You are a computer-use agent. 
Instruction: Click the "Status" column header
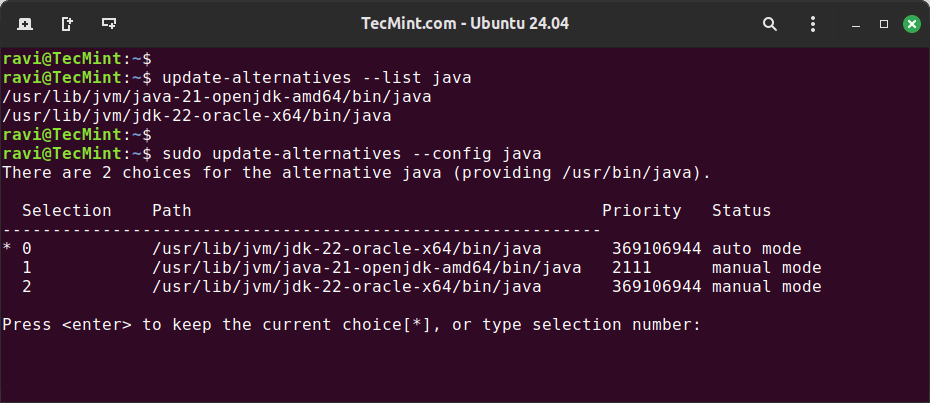coord(741,211)
